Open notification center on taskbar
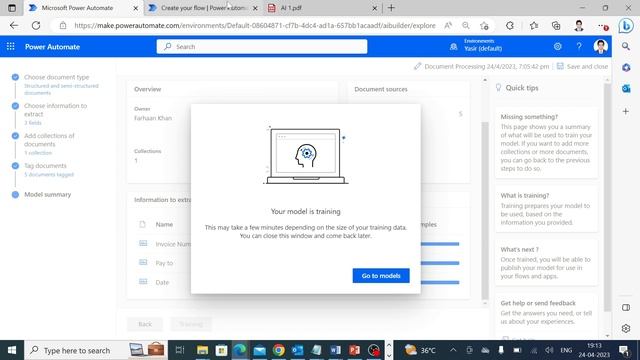Viewport: 640px width, 360px height. [x=623, y=350]
